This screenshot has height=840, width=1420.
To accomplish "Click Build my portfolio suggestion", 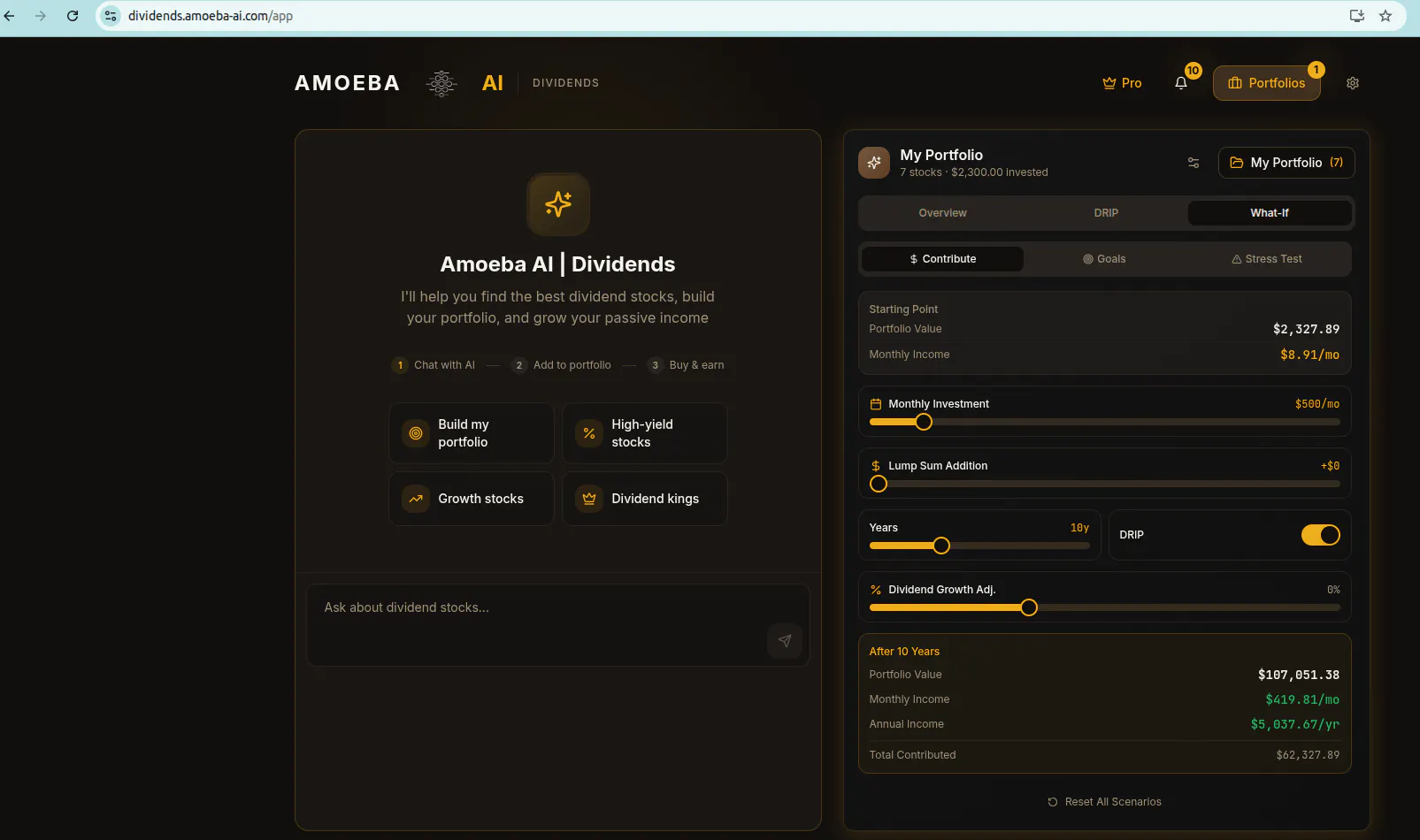I will [x=472, y=433].
